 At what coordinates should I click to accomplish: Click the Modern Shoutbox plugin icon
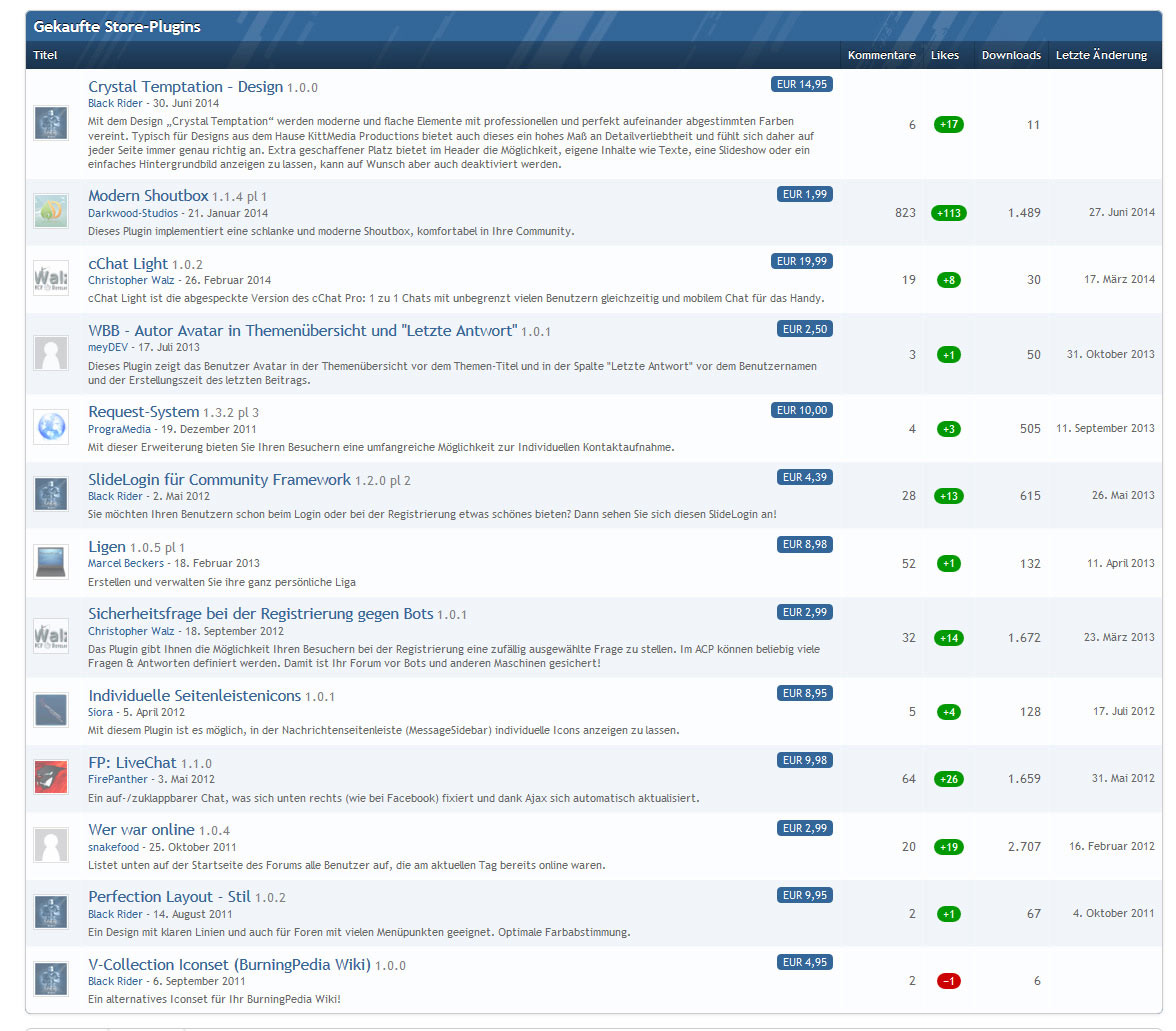pos(51,212)
